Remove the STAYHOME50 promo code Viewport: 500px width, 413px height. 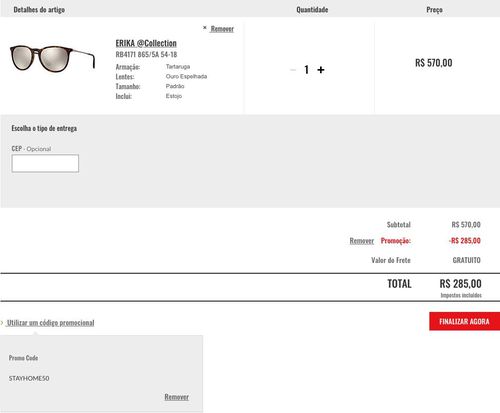177,397
